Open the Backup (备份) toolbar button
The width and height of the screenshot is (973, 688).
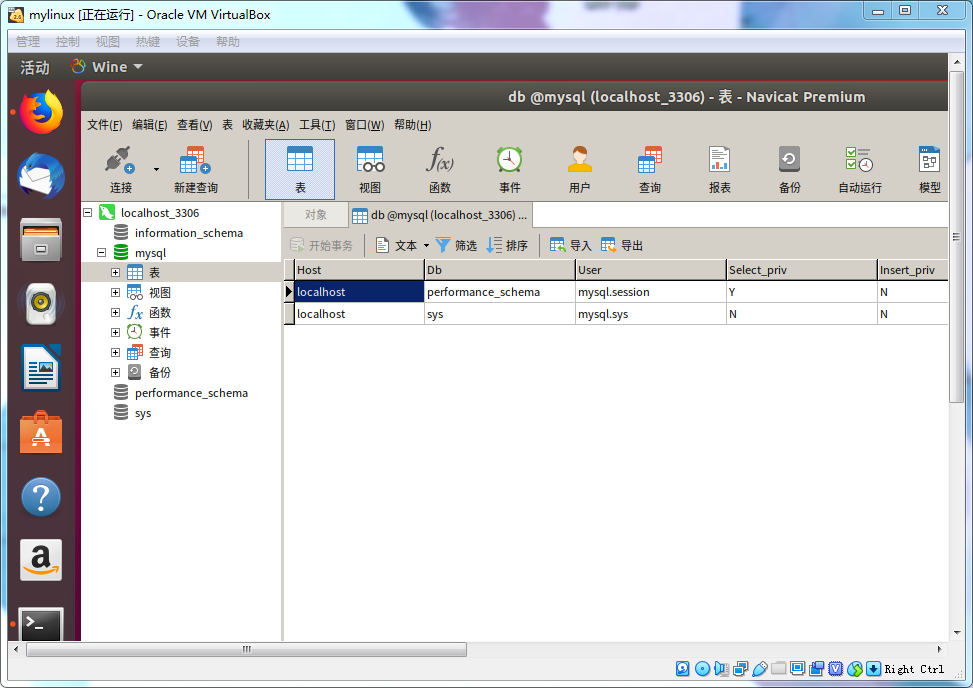point(789,169)
